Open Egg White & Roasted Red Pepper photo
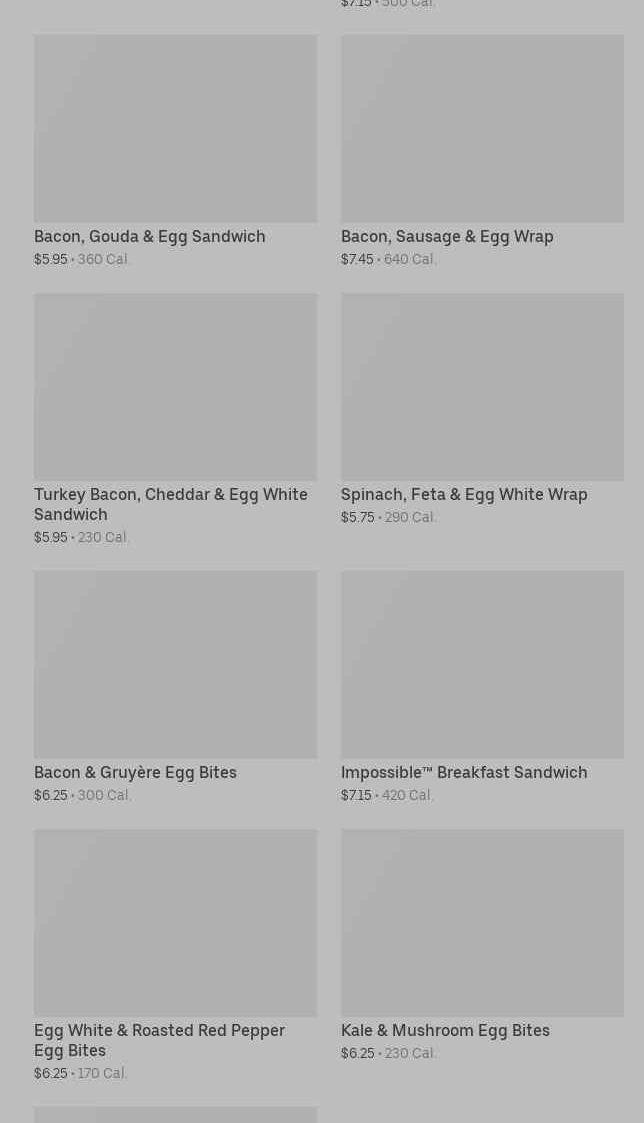 [x=175, y=922]
